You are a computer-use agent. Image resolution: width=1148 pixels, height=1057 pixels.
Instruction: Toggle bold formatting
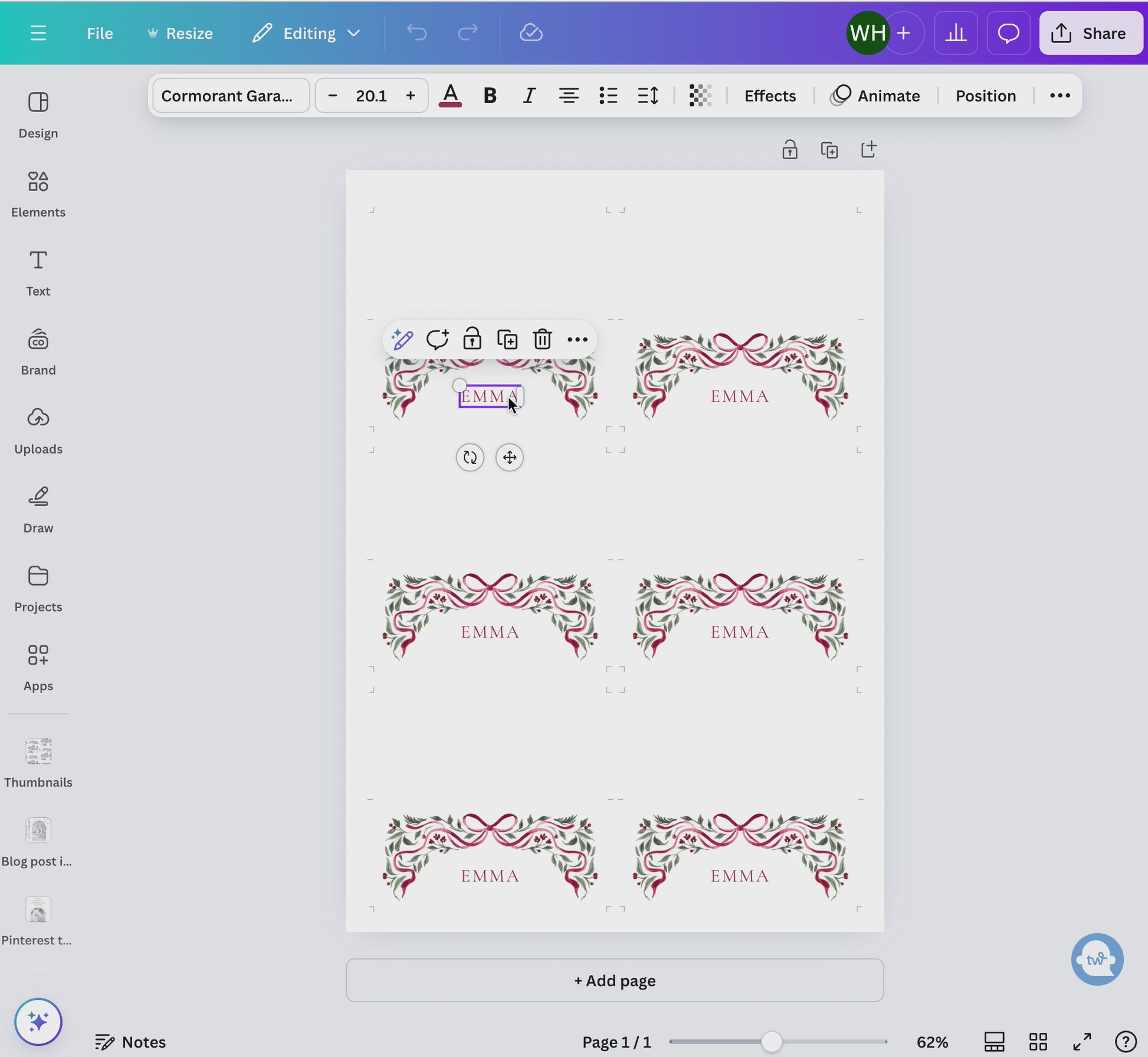pyautogui.click(x=490, y=96)
